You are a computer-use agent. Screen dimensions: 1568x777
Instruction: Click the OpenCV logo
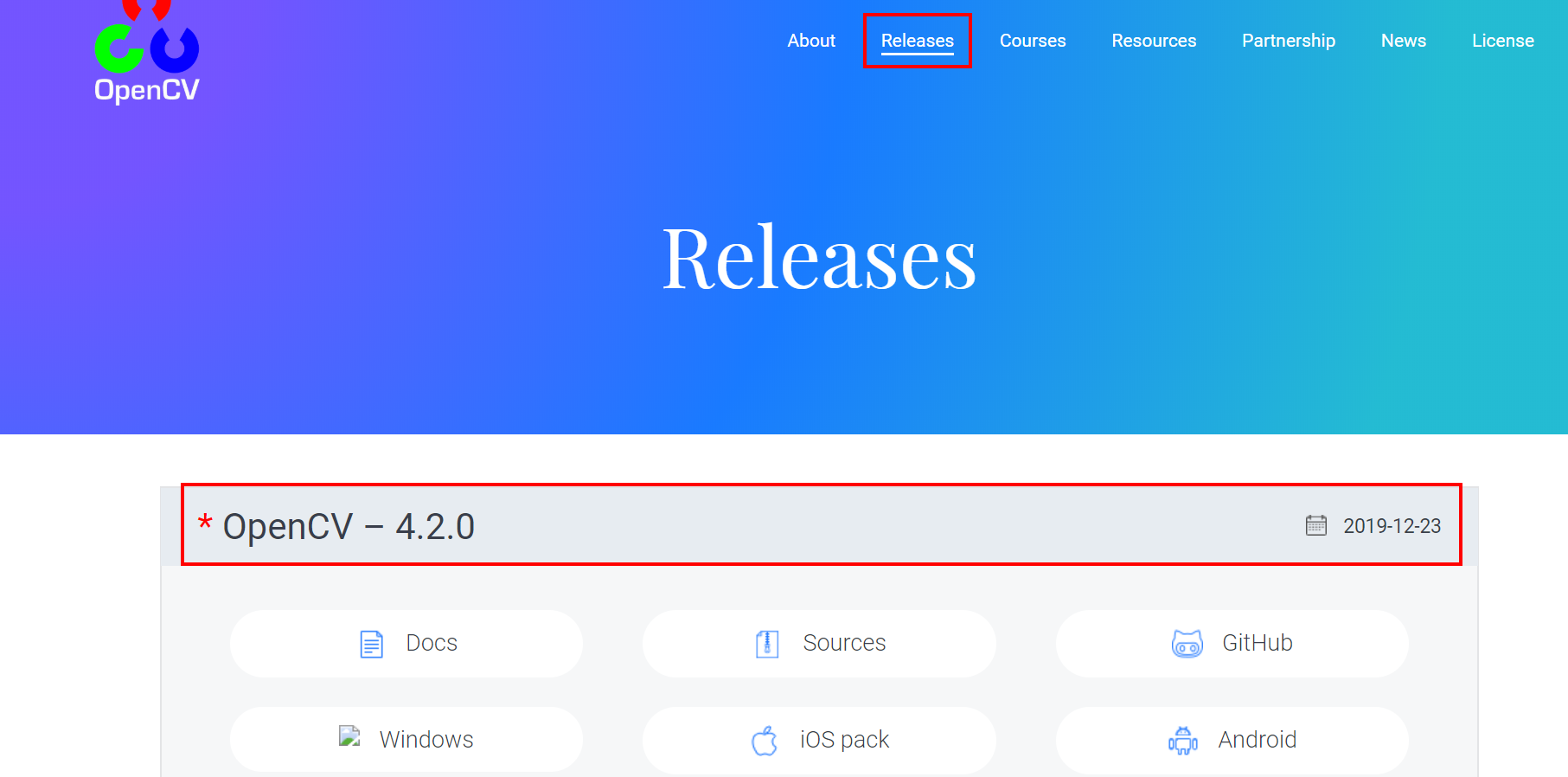click(147, 52)
